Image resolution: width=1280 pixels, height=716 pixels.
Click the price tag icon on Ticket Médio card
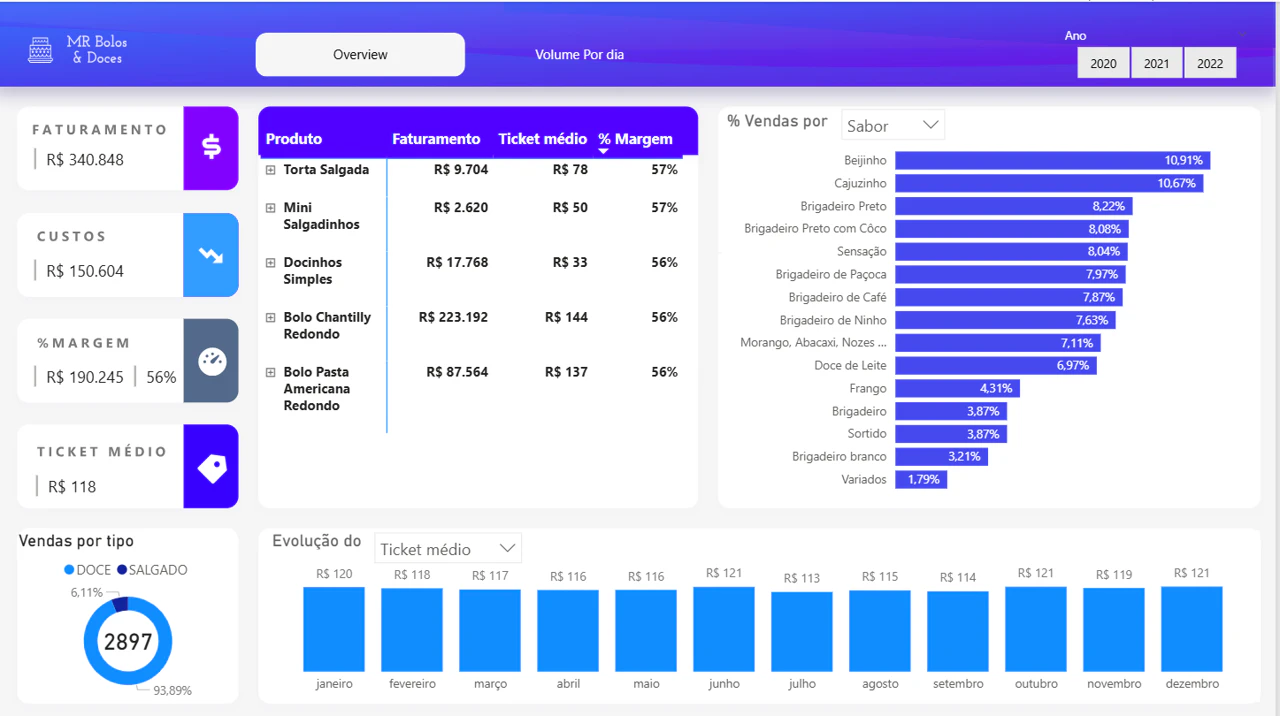(212, 467)
